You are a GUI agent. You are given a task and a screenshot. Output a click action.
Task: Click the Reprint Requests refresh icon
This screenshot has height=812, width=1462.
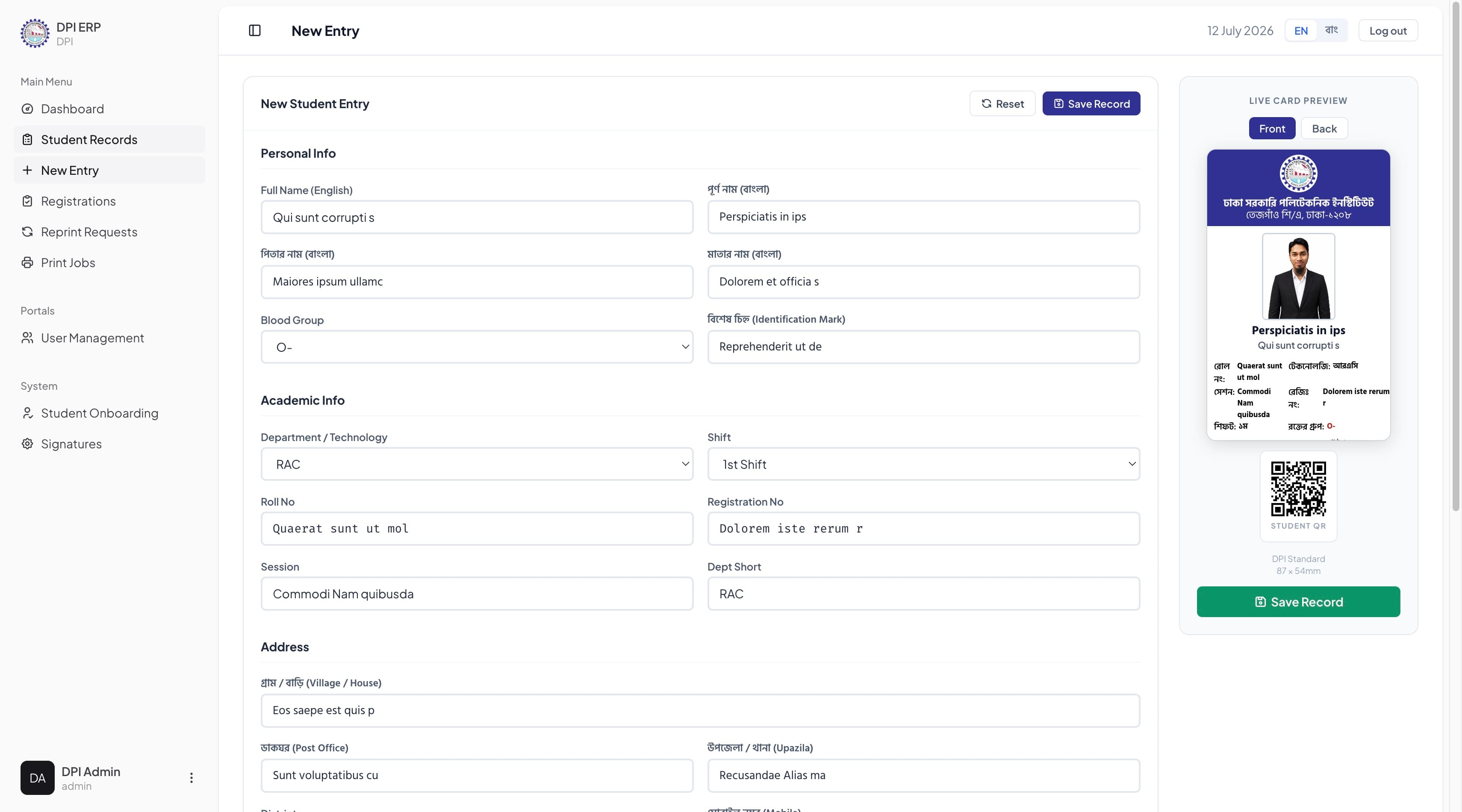point(27,232)
